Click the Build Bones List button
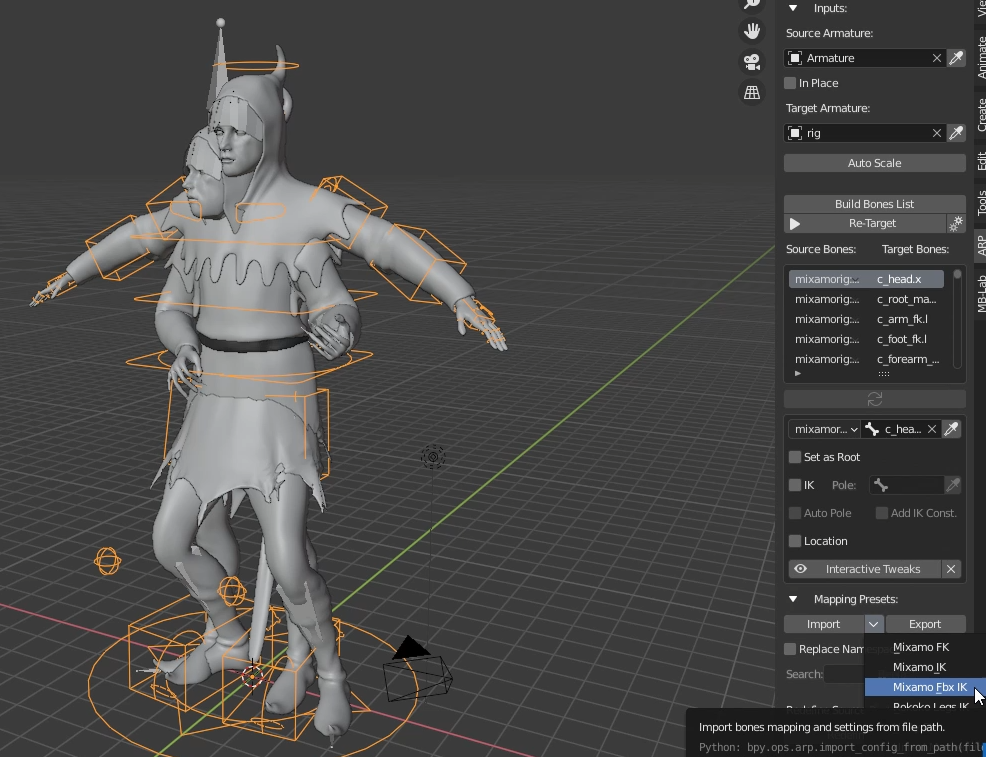 tap(874, 204)
